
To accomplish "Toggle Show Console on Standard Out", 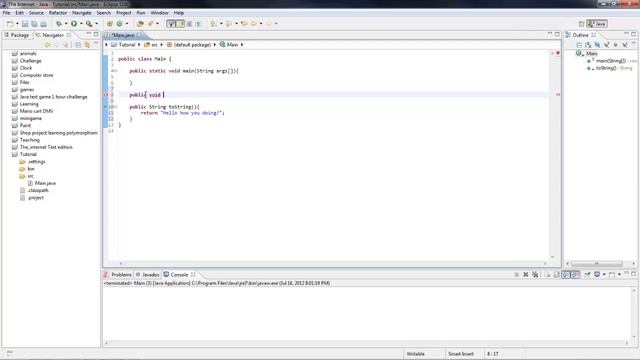I will point(566,274).
